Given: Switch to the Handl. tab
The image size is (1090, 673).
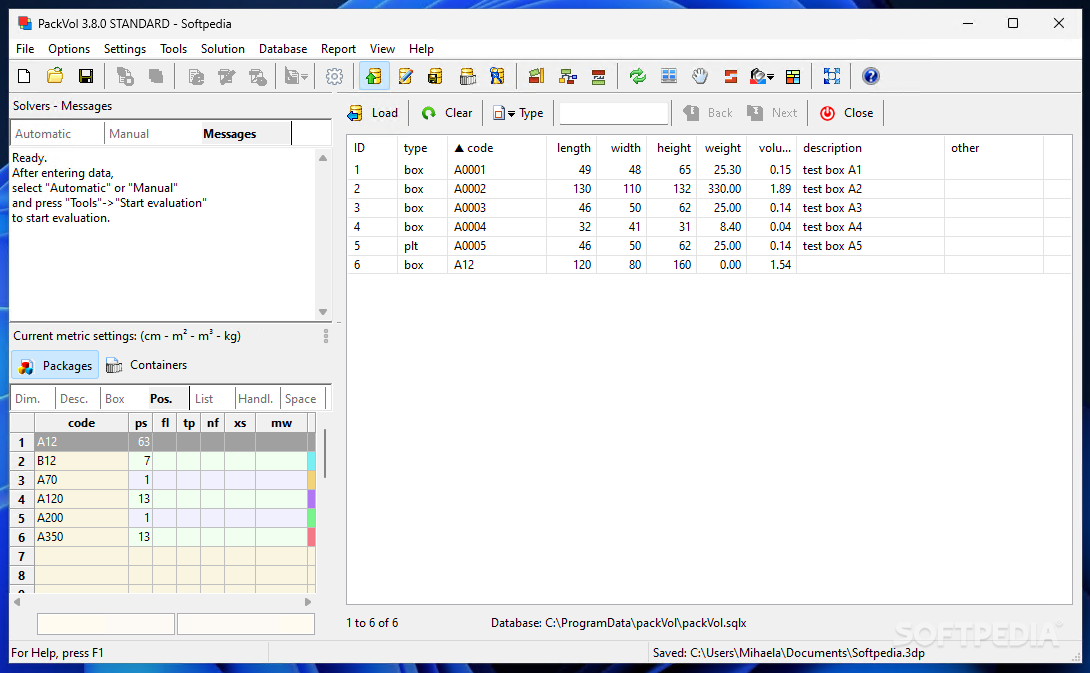Looking at the screenshot, I should (x=255, y=398).
